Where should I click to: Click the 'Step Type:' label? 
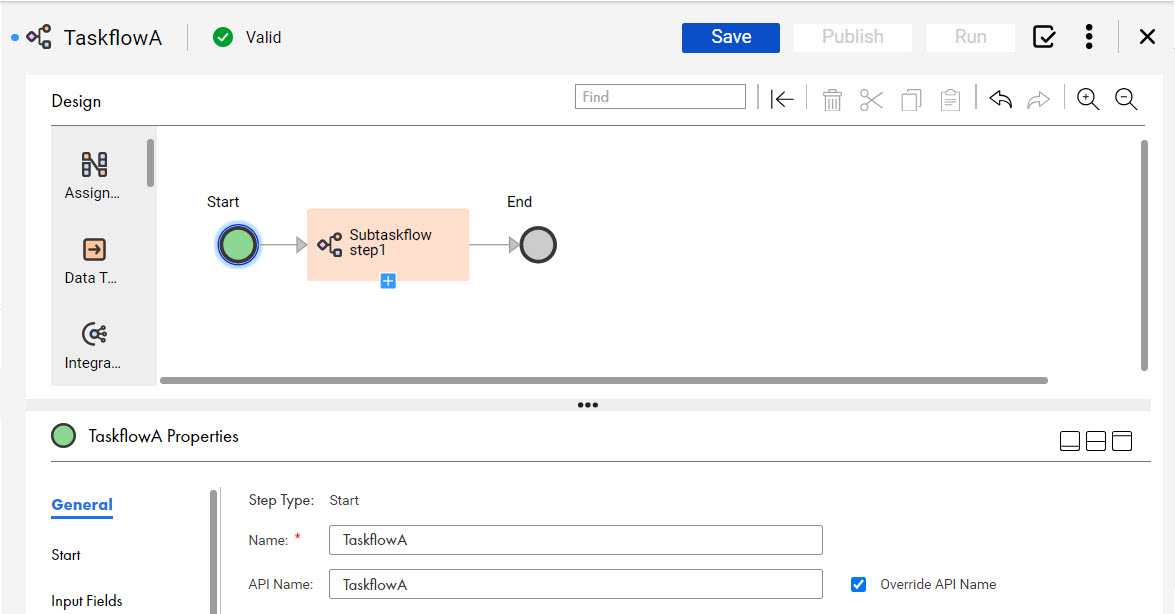click(281, 500)
